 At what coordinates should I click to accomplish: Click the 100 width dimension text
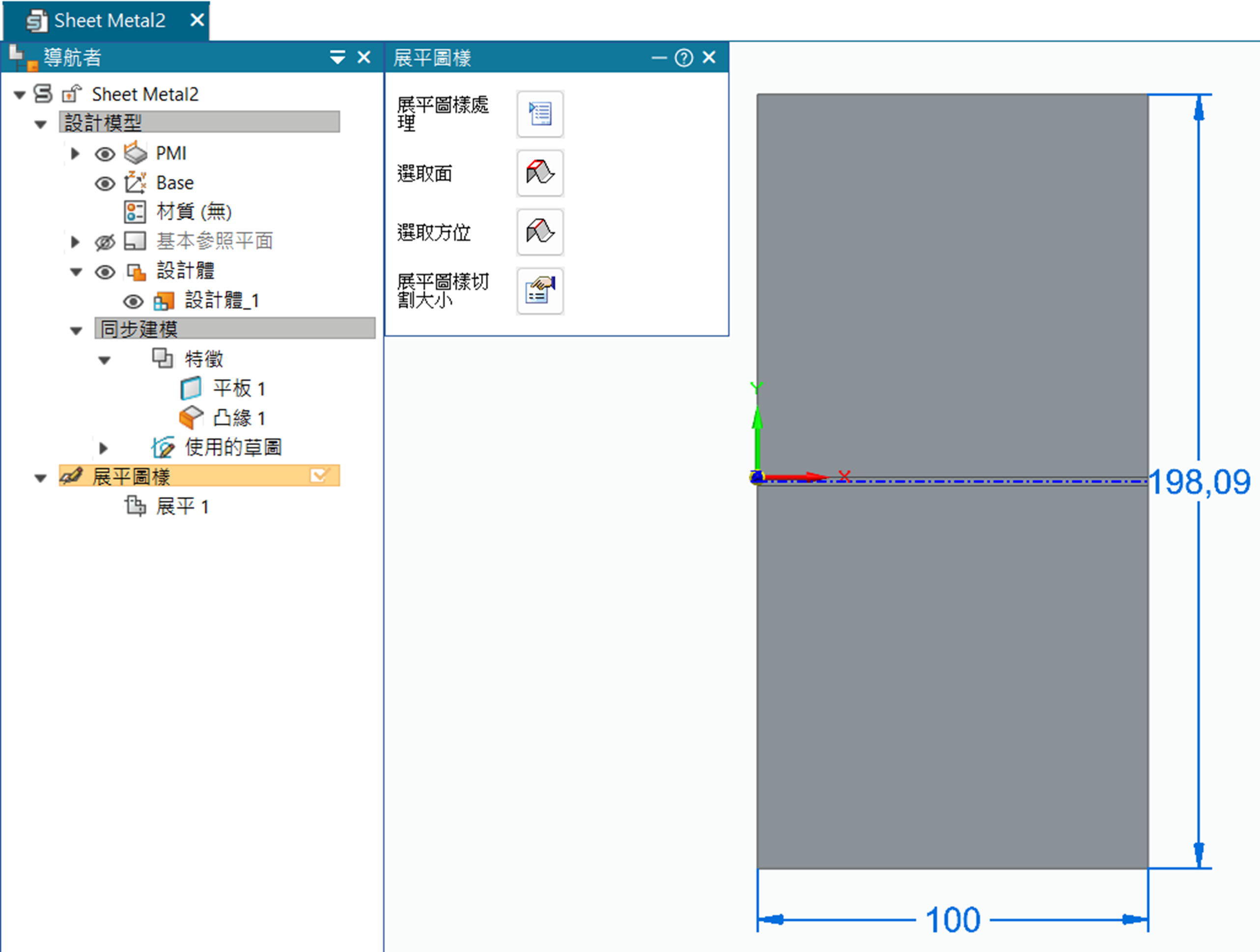click(x=952, y=920)
